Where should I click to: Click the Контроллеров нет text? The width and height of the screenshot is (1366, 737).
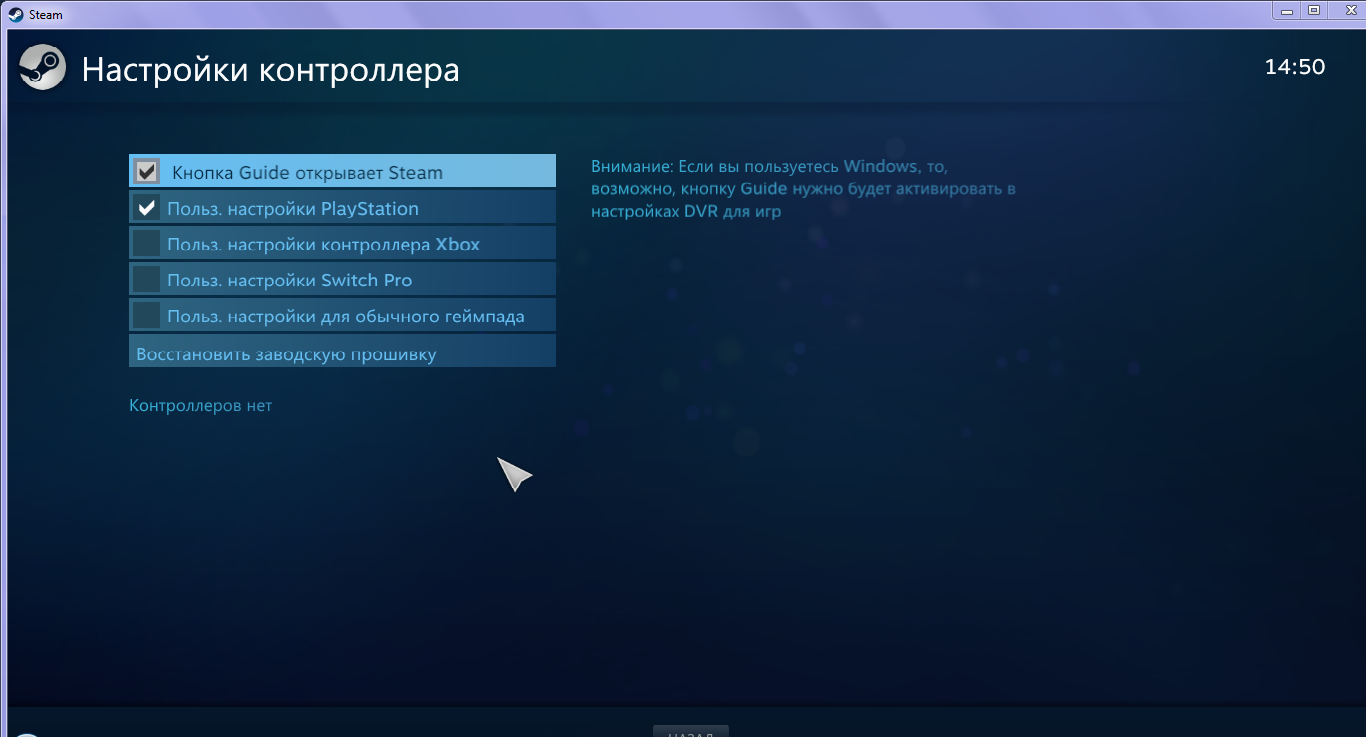(x=201, y=405)
